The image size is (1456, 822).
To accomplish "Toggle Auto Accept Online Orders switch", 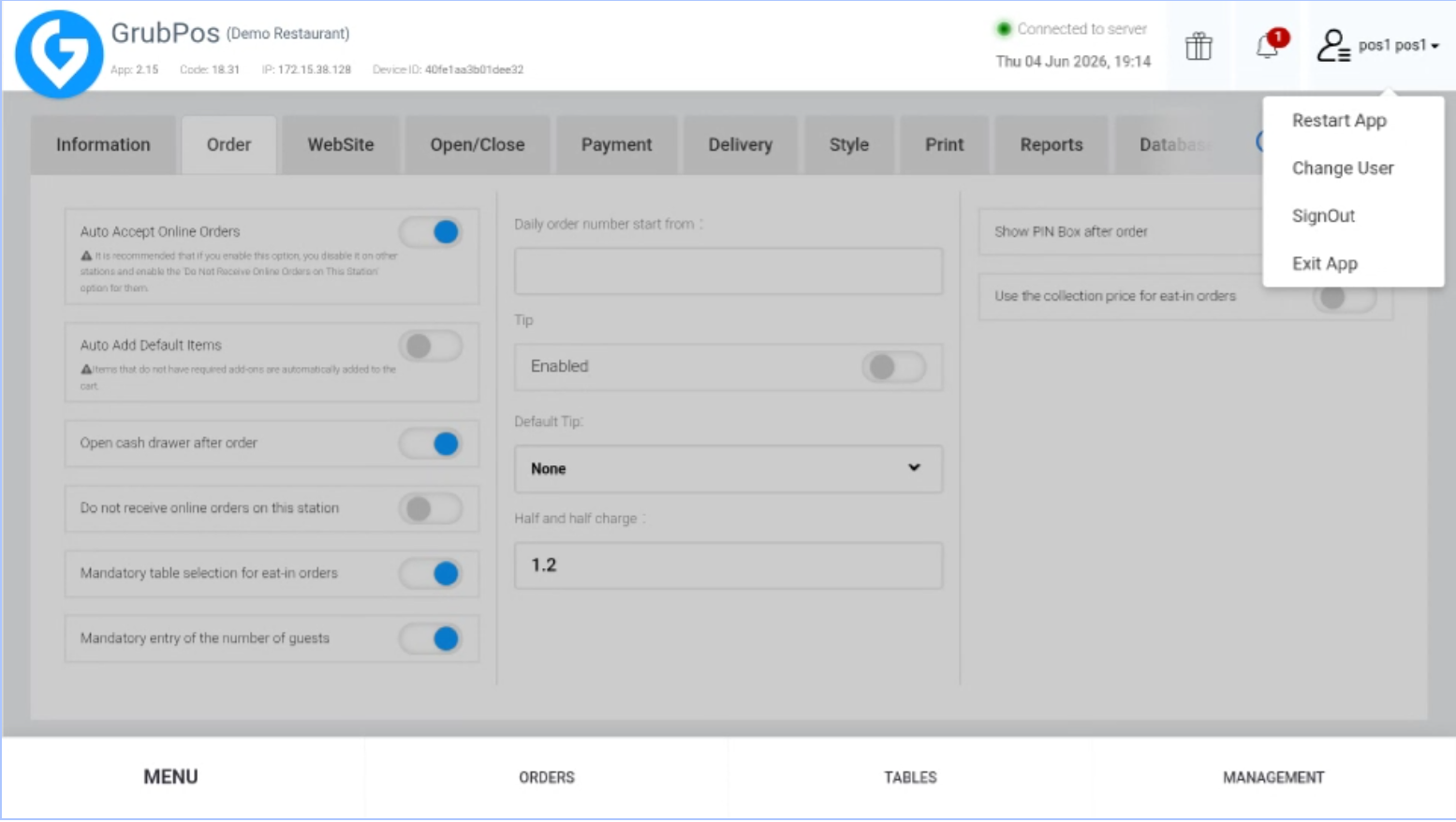I will click(431, 231).
